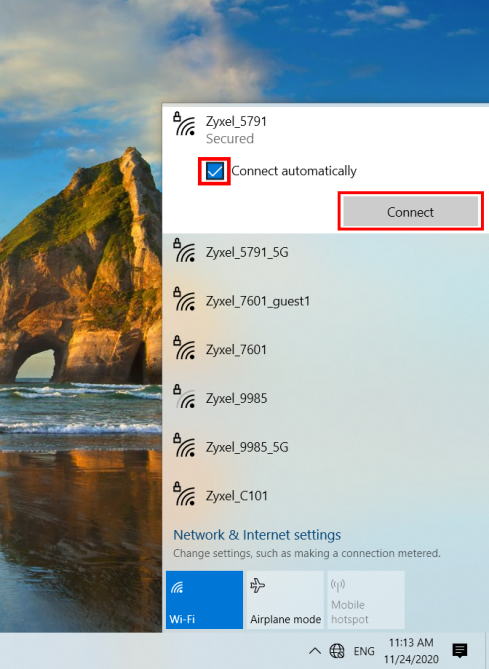Image resolution: width=489 pixels, height=669 pixels.
Task: Click the Zyxel_7601_guest1 Wi-Fi signal icon
Action: click(184, 299)
